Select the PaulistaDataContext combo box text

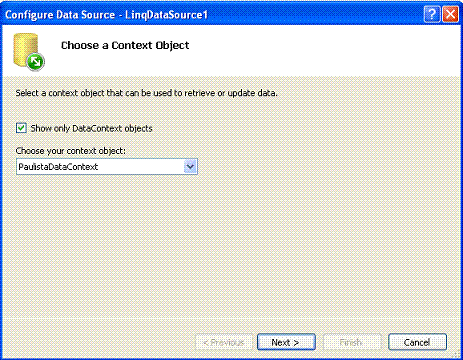tap(58, 167)
